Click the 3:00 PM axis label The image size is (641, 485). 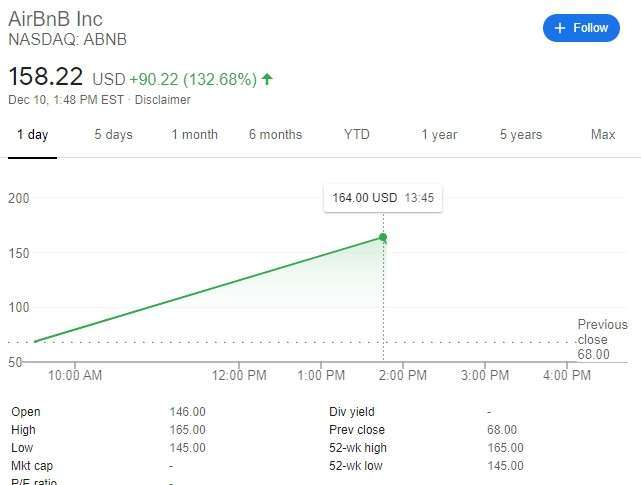point(485,376)
